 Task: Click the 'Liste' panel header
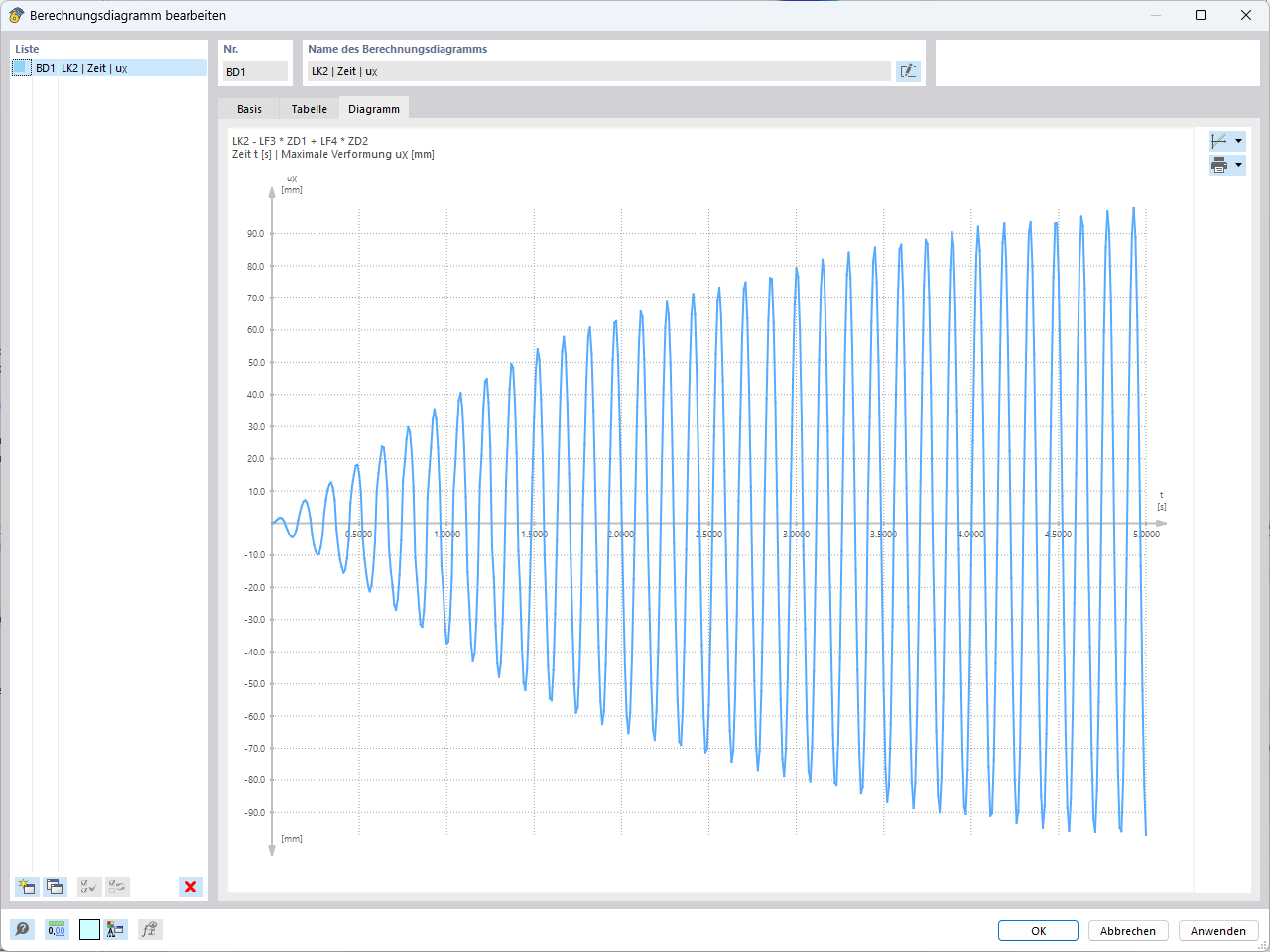click(x=27, y=49)
